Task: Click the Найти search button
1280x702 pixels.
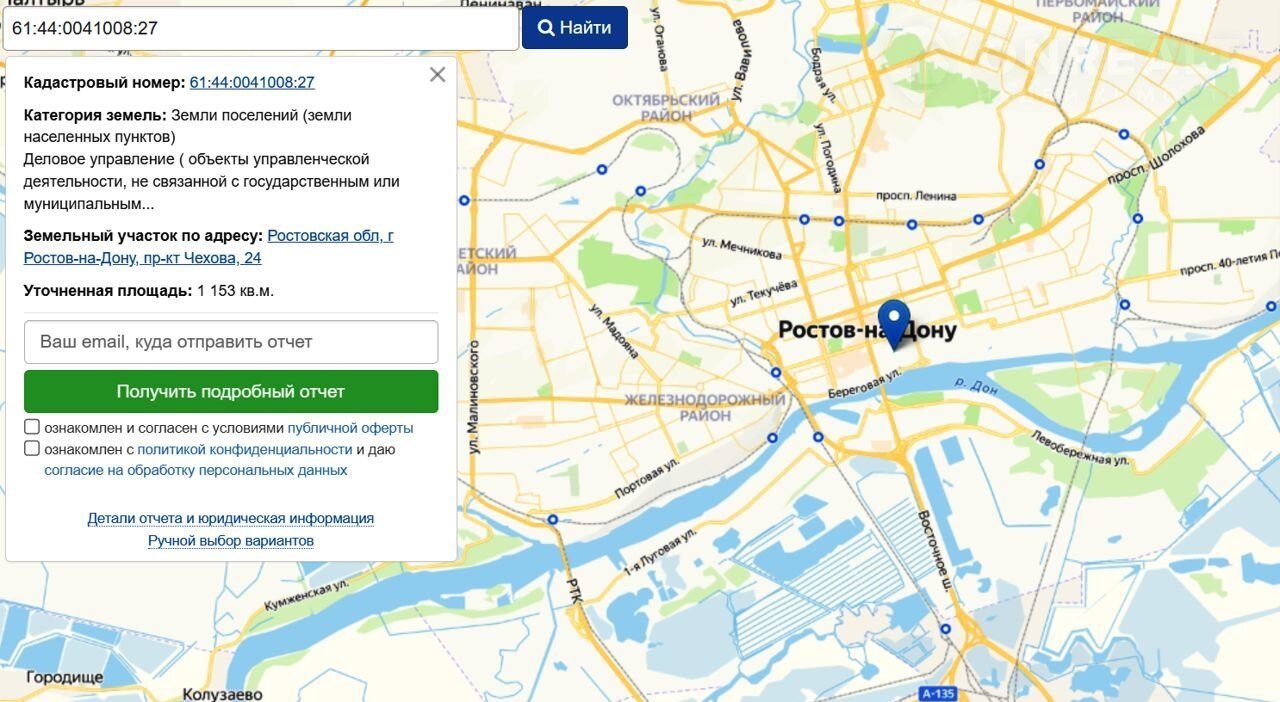Action: [x=575, y=28]
